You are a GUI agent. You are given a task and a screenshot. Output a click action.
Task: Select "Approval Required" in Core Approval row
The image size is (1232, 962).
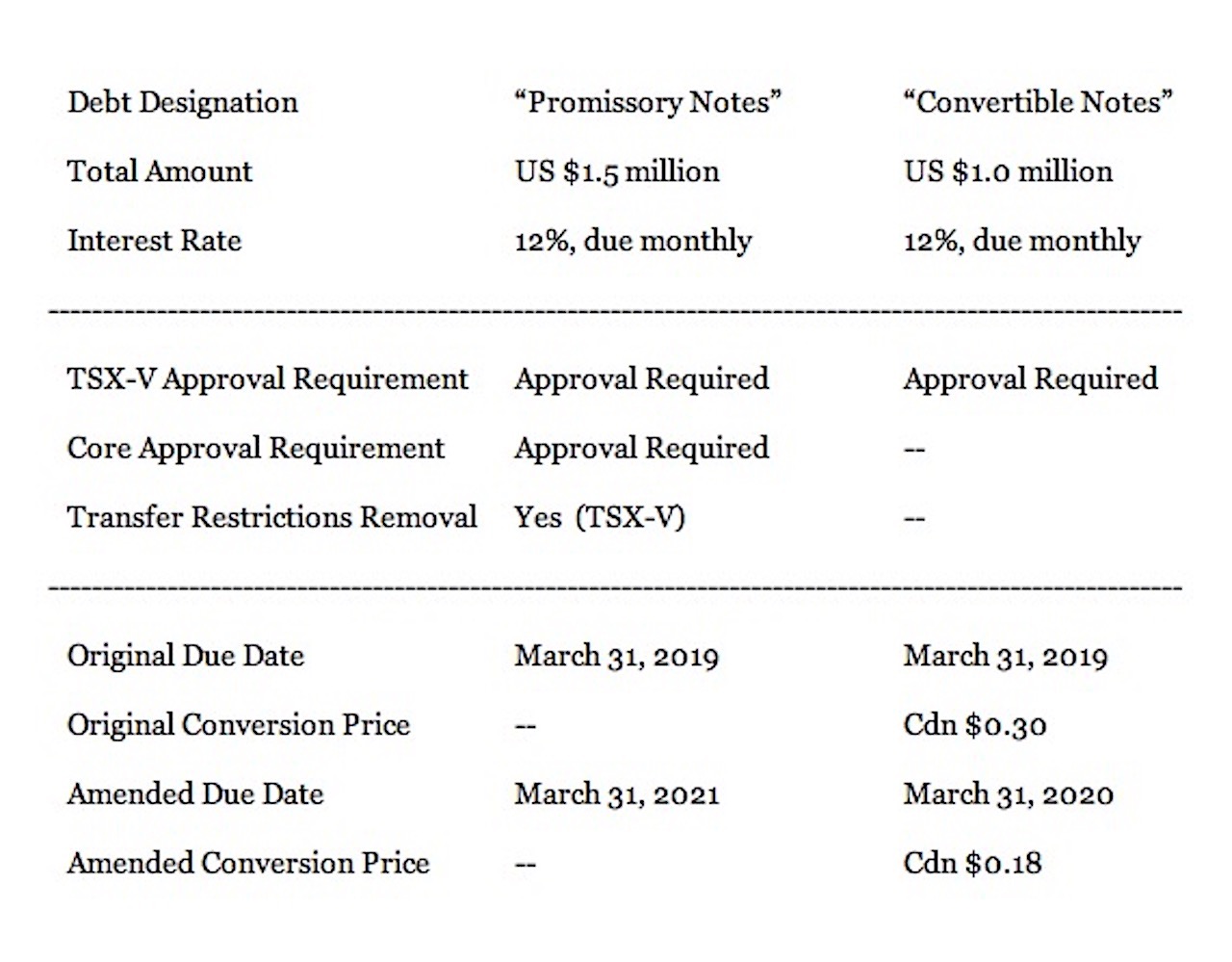(641, 449)
